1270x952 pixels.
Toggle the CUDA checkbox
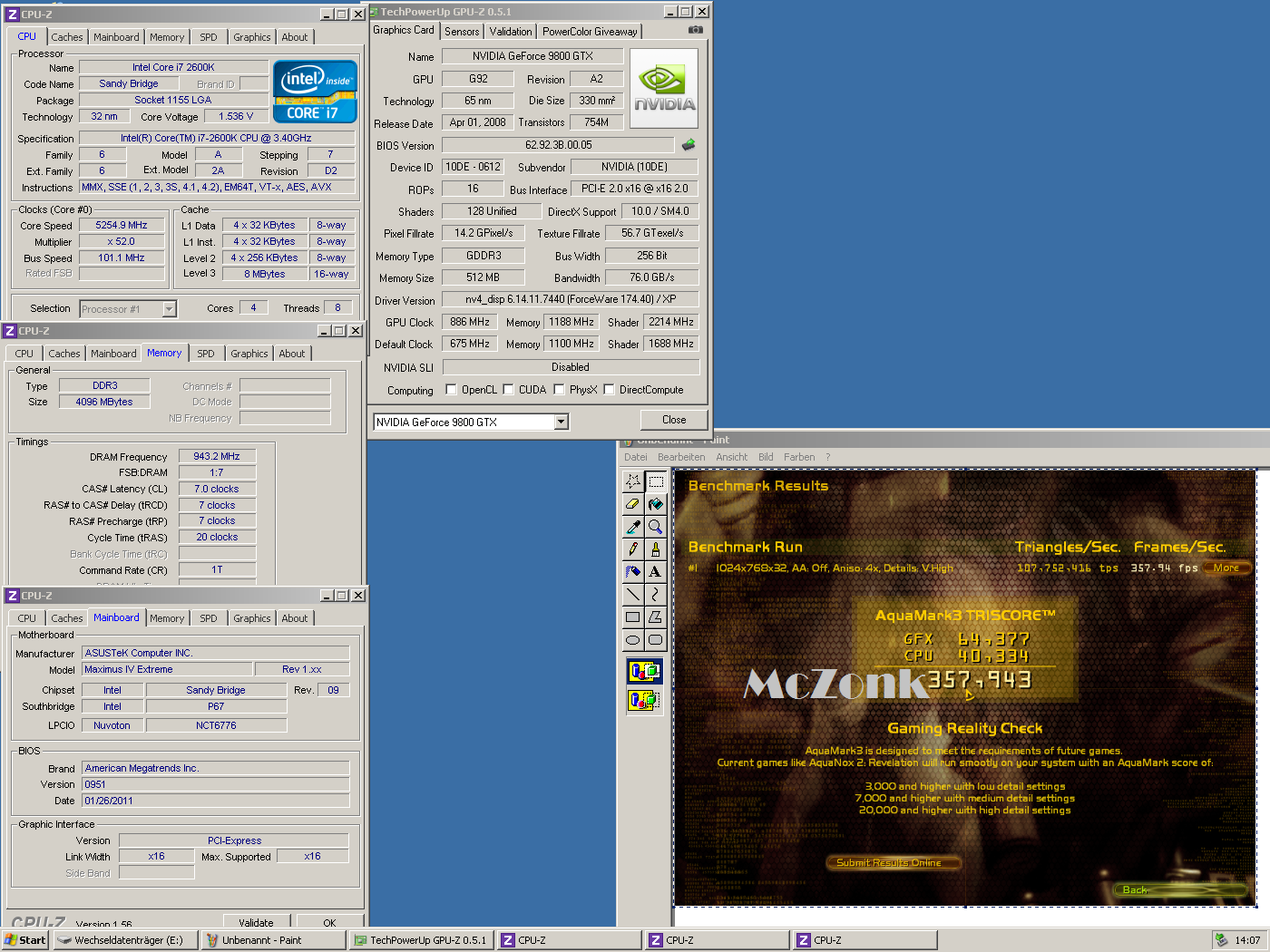509,390
